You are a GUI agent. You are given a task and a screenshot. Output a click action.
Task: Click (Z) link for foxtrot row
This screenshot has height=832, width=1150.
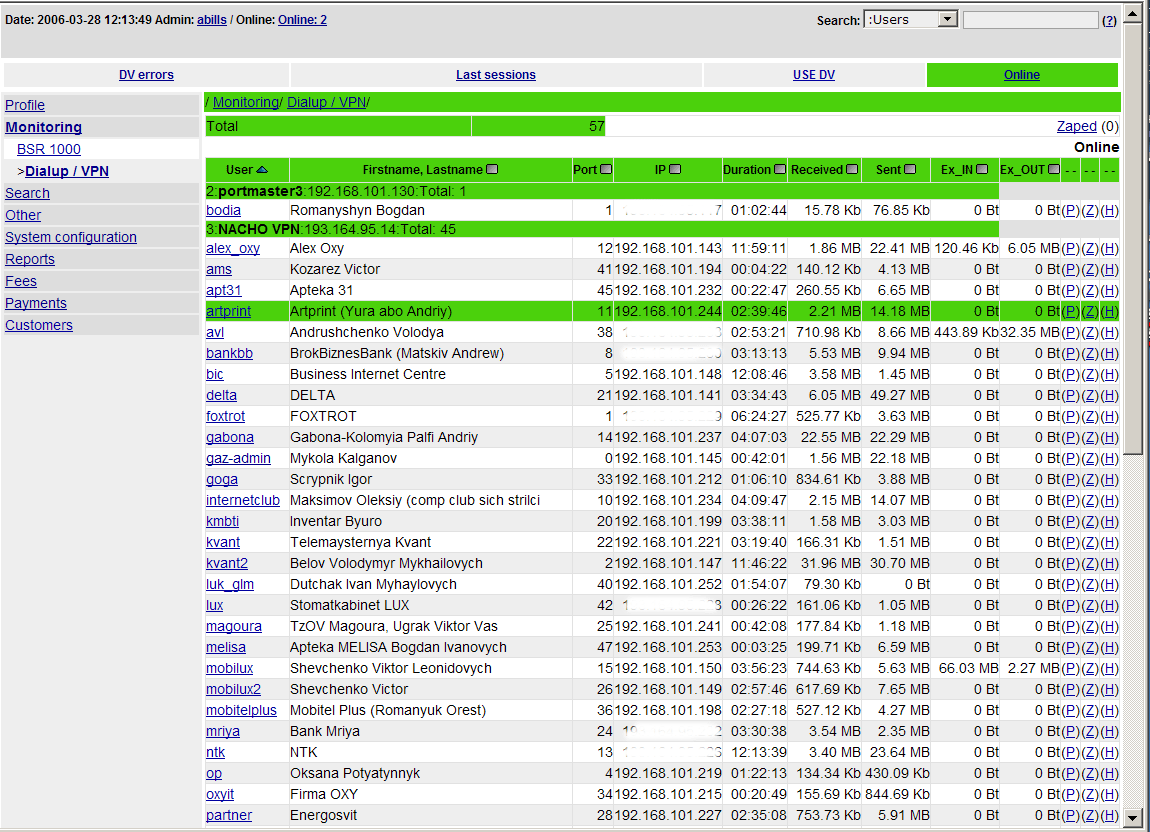click(1090, 417)
